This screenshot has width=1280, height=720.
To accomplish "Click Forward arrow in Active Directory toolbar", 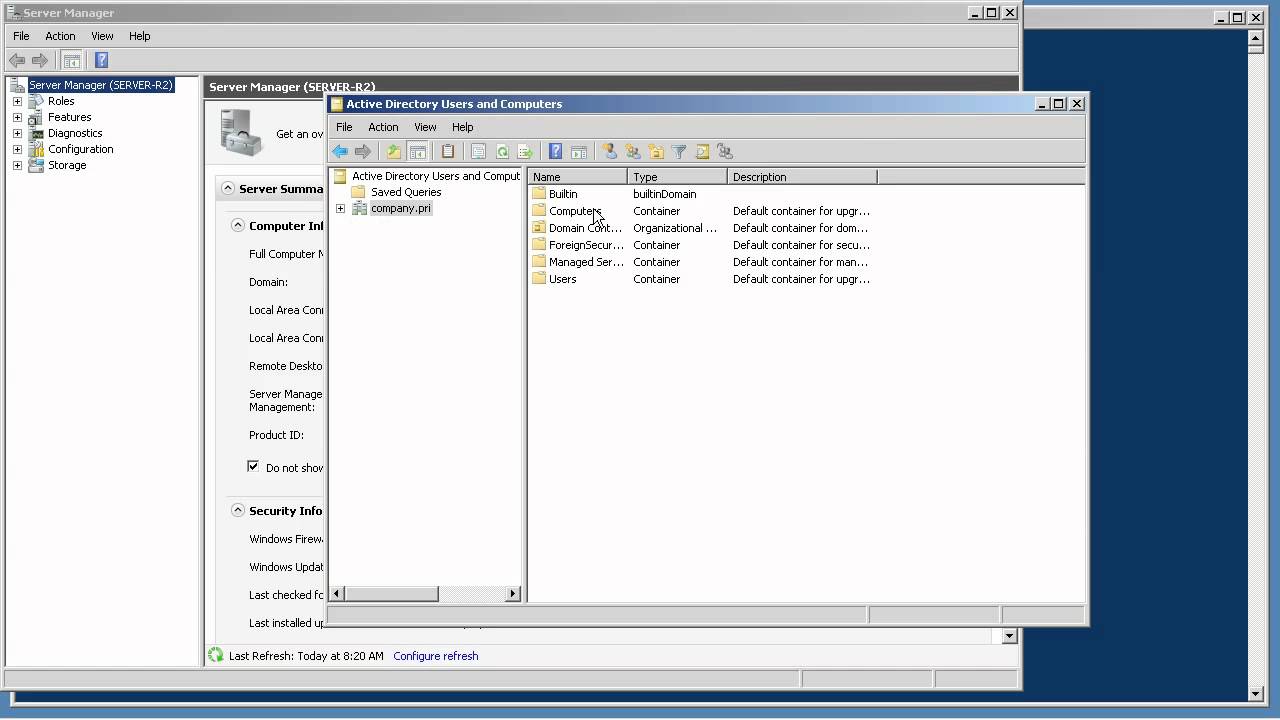I will (x=363, y=152).
